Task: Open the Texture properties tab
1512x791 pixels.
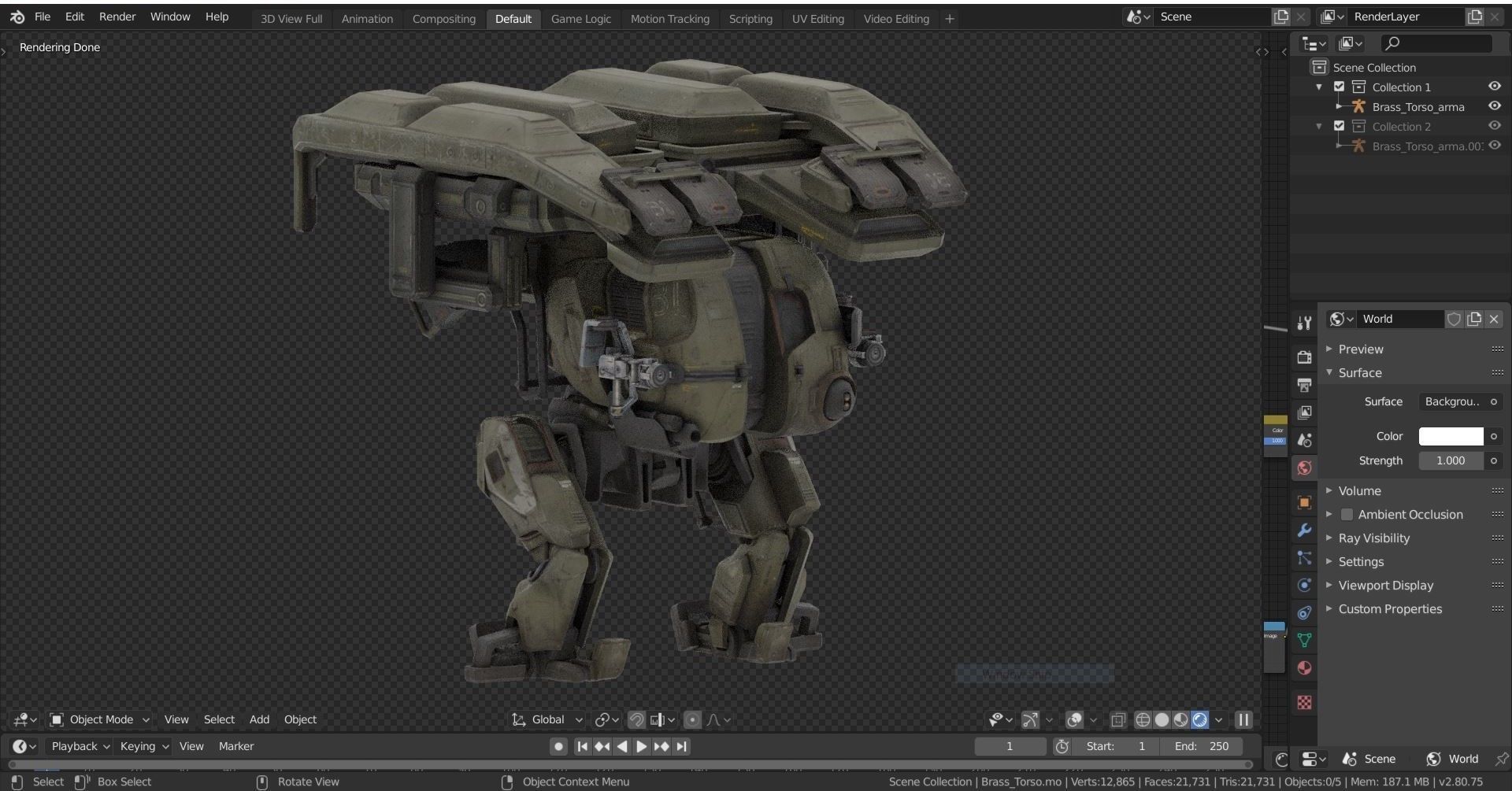Action: 1304,702
